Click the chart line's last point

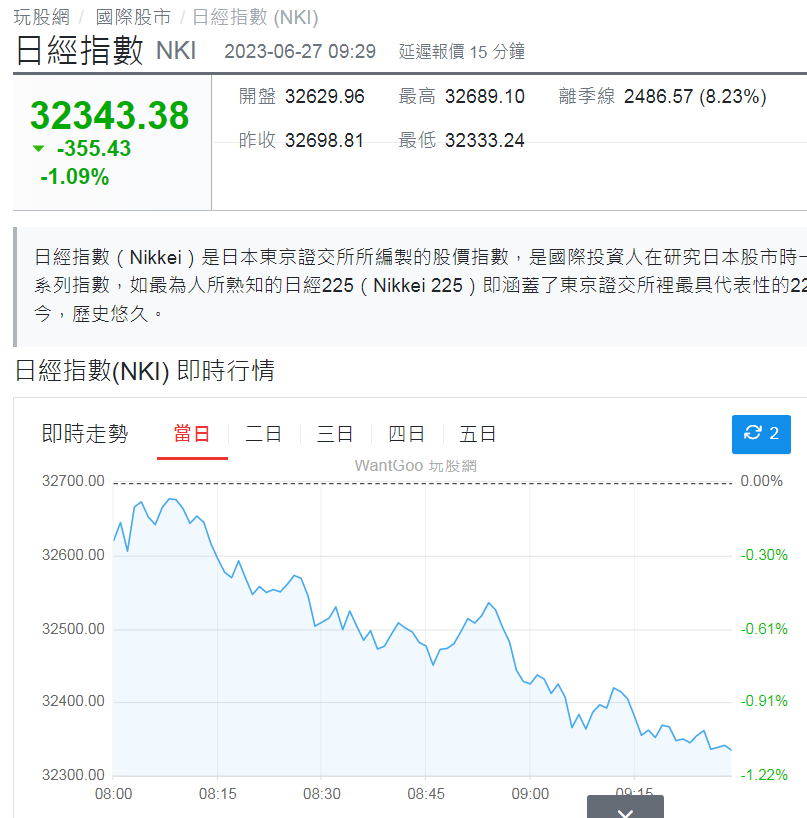[x=732, y=749]
